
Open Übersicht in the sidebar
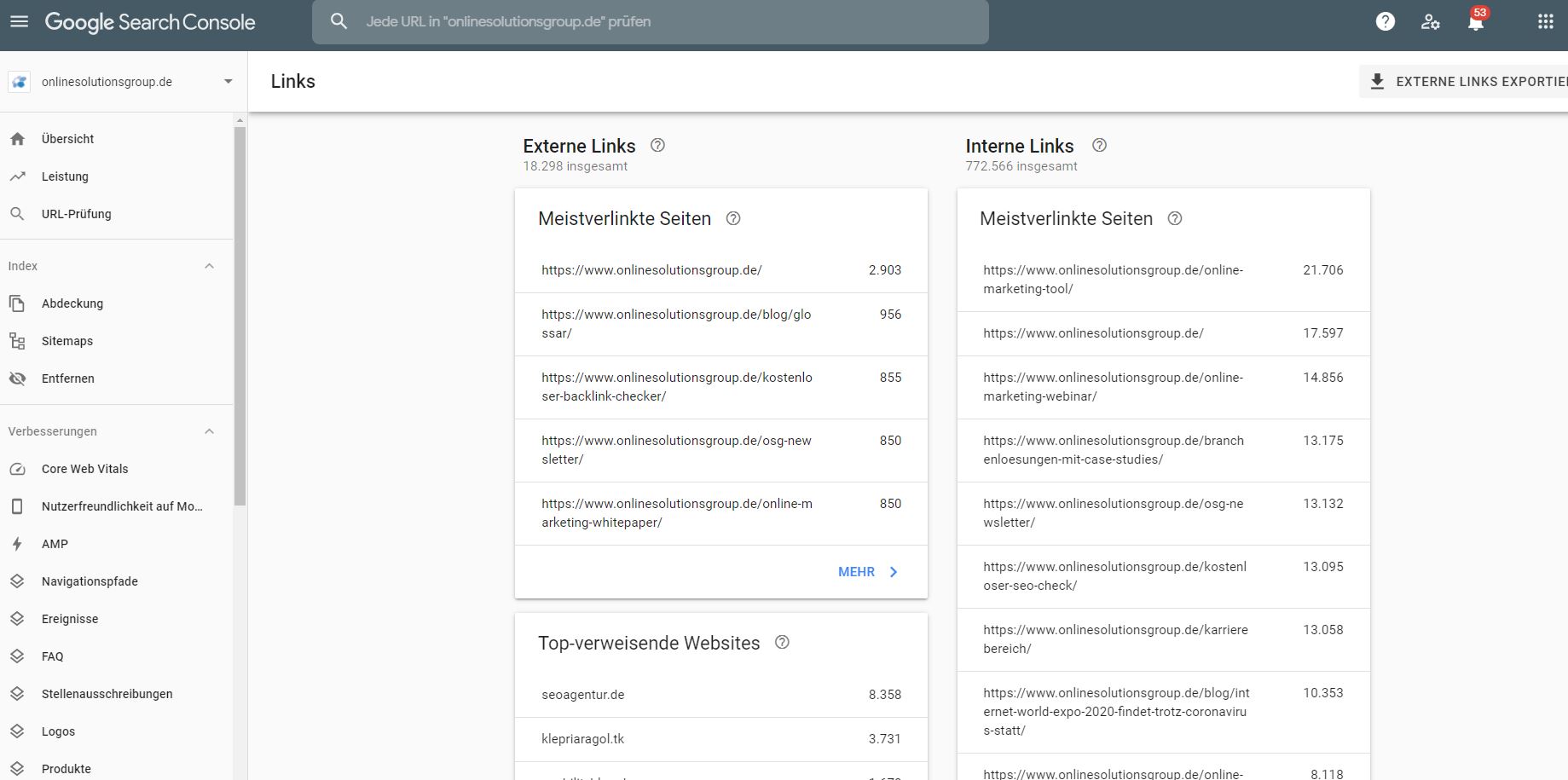(117, 139)
